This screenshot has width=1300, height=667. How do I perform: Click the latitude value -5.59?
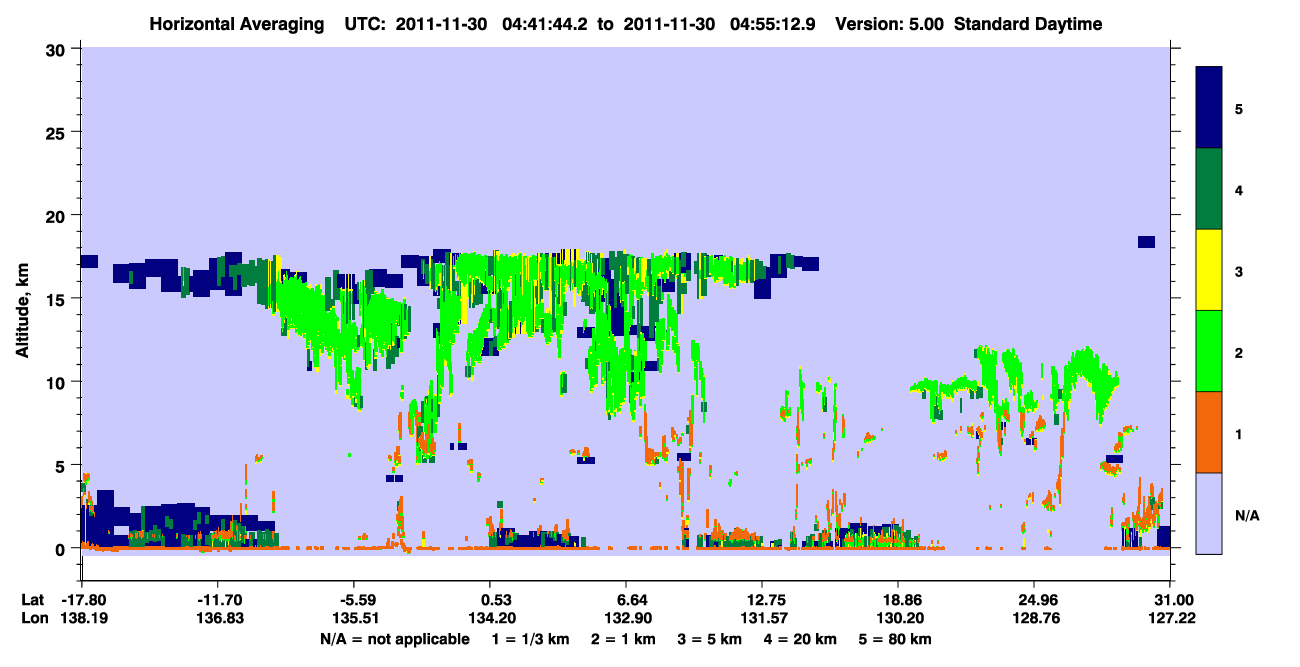[x=358, y=600]
